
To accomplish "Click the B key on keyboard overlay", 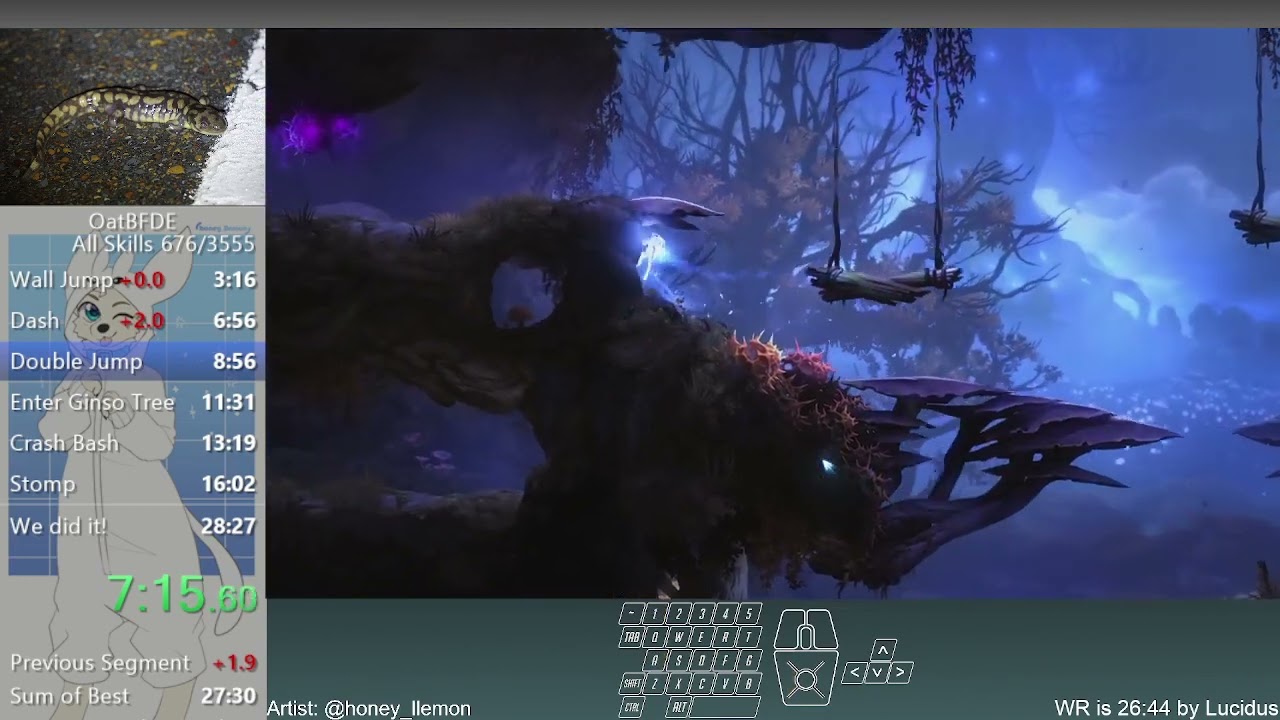I will (x=749, y=684).
